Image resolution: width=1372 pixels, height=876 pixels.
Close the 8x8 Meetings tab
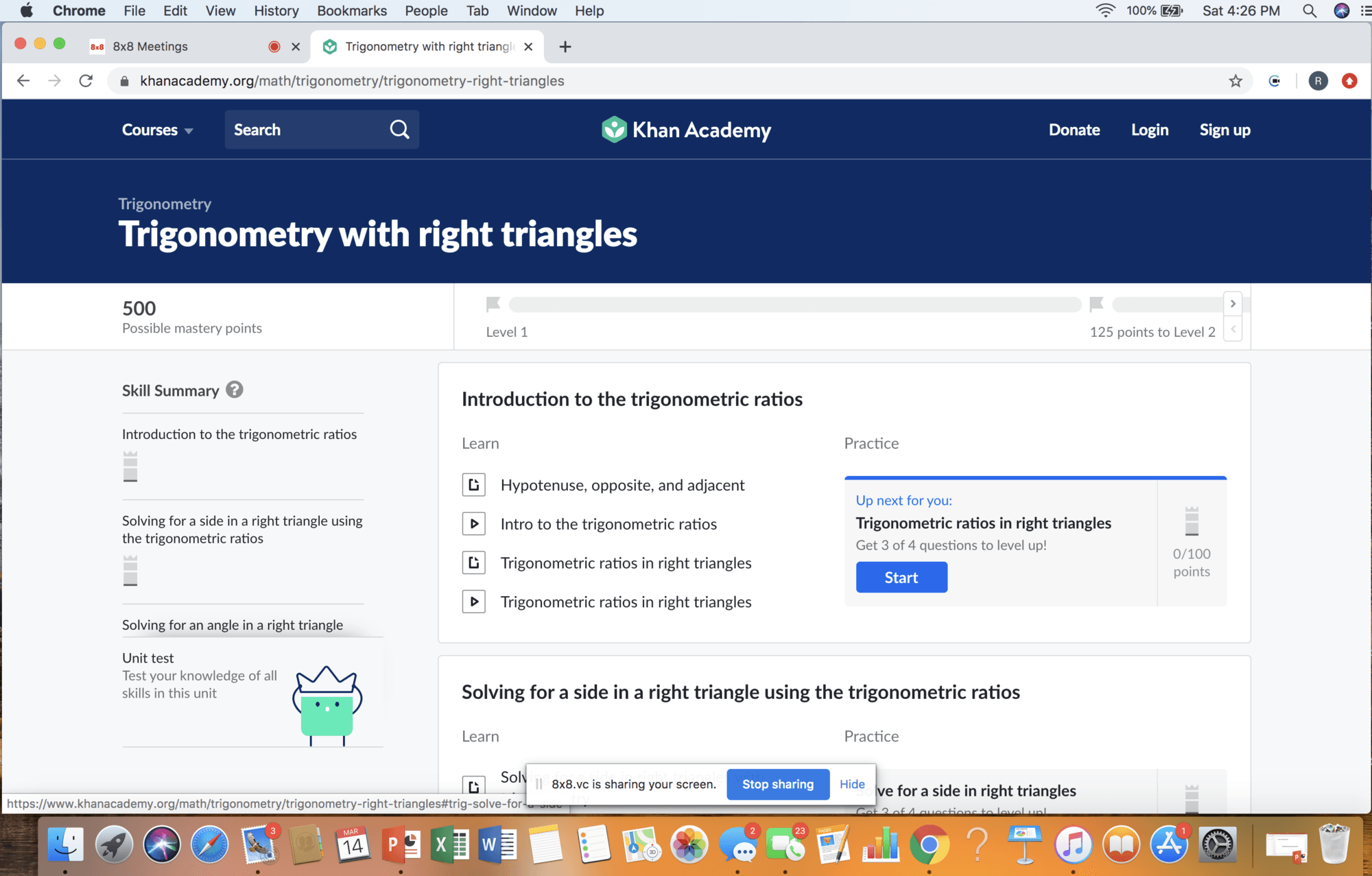[x=296, y=47]
